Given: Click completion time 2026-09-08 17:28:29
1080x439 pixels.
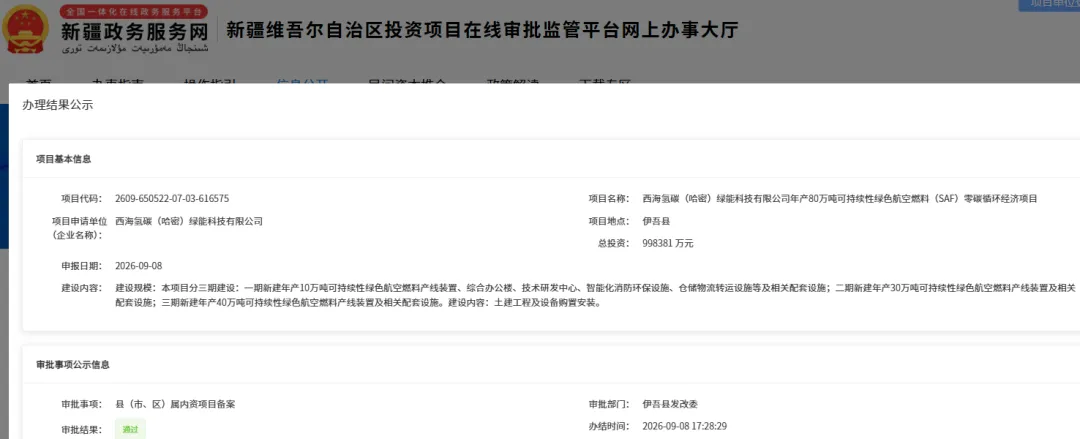Looking at the screenshot, I should (685, 426).
